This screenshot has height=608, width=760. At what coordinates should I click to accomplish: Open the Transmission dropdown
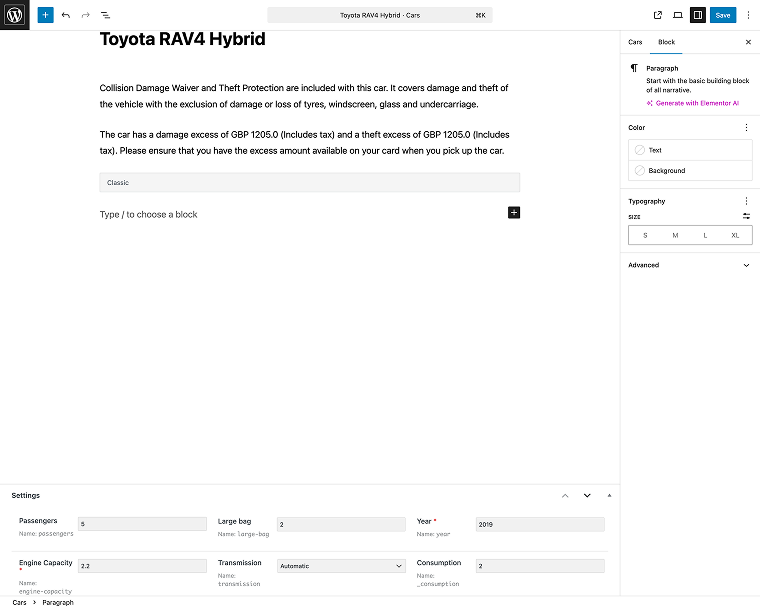341,566
